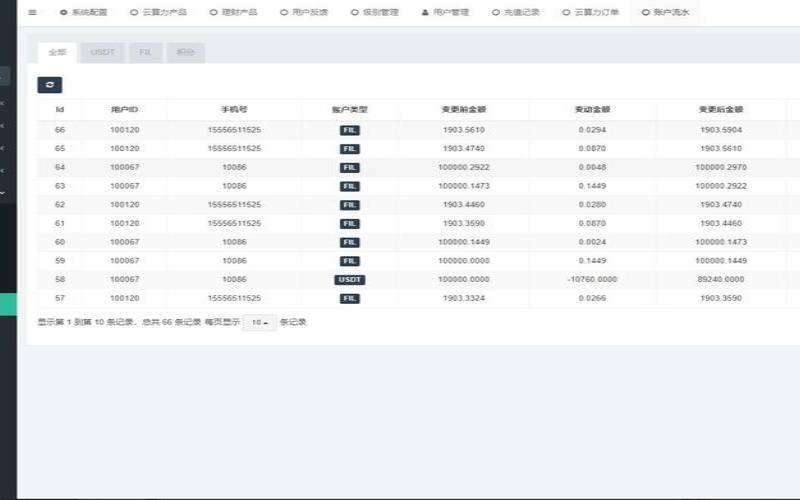The height and width of the screenshot is (500, 800).
Task: Click the value 0.0024 in row 60
Action: 592,242
